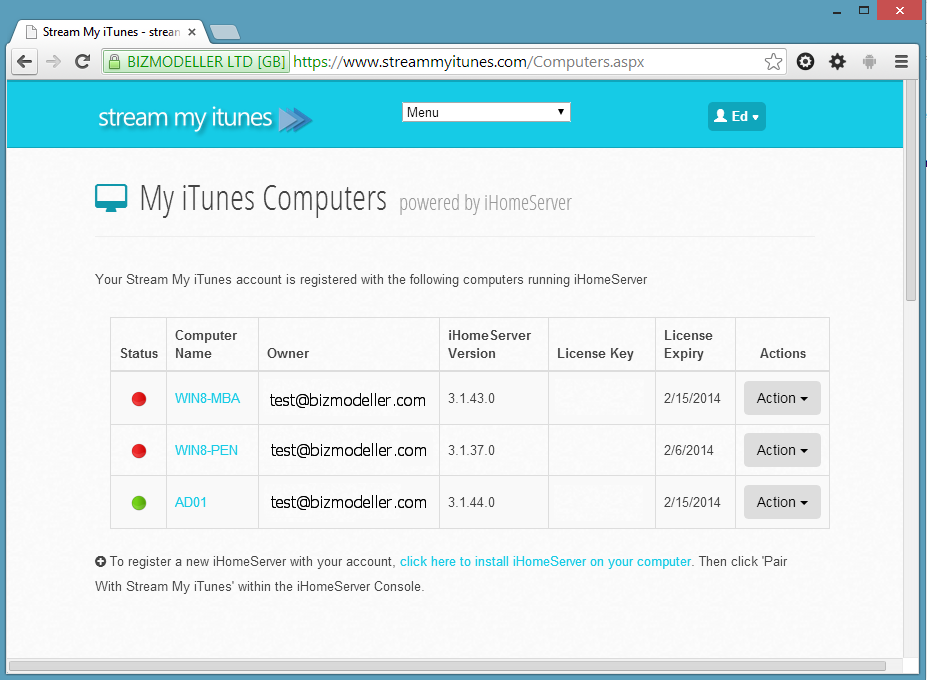This screenshot has height=680, width=927.
Task: Open a new browser tab
Action: (225, 32)
